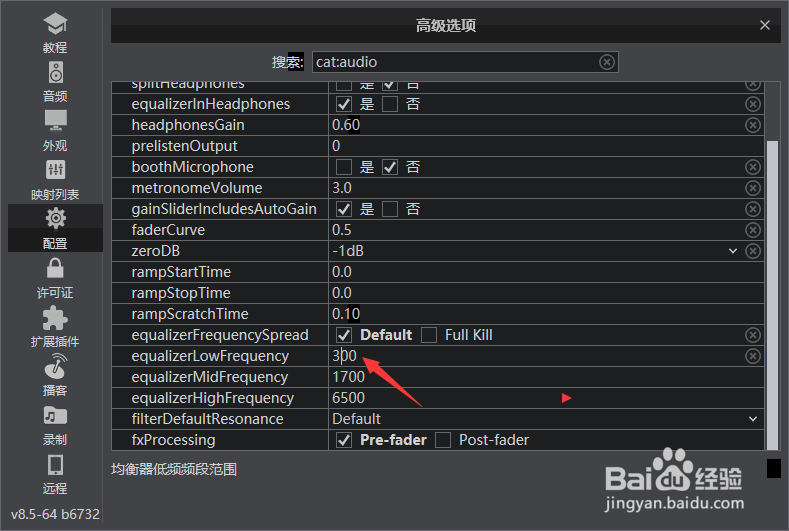Reset equalizerLowFrequency to default

753,356
